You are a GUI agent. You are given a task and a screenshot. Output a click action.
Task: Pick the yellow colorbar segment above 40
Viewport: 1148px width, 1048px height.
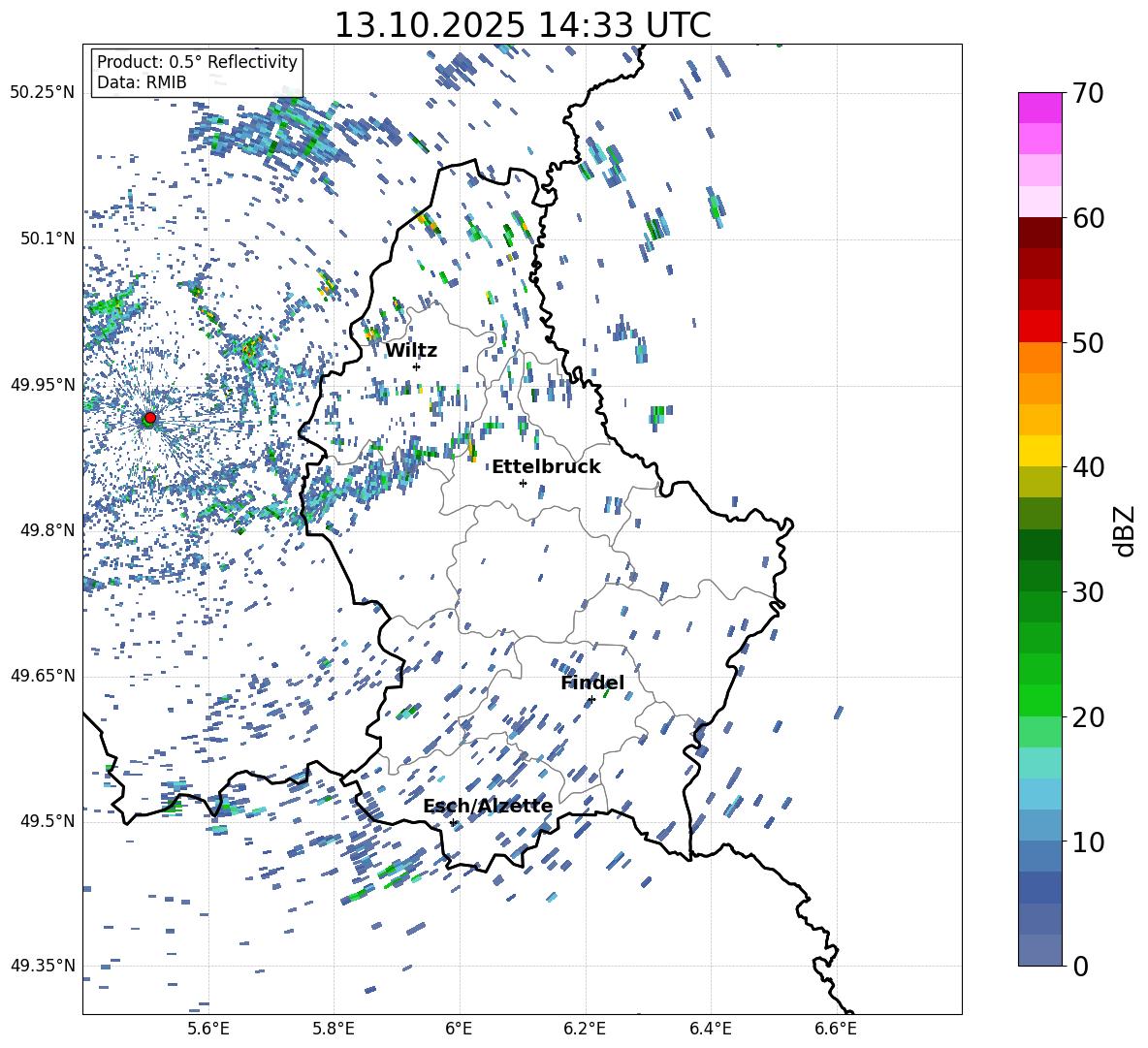click(1040, 451)
